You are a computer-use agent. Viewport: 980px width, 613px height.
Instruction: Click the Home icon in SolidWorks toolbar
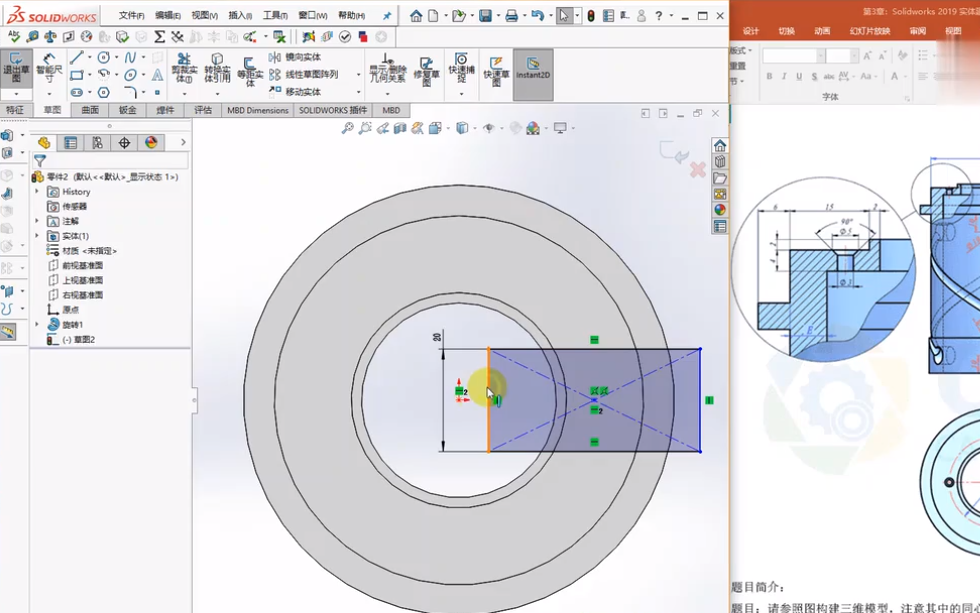point(416,16)
